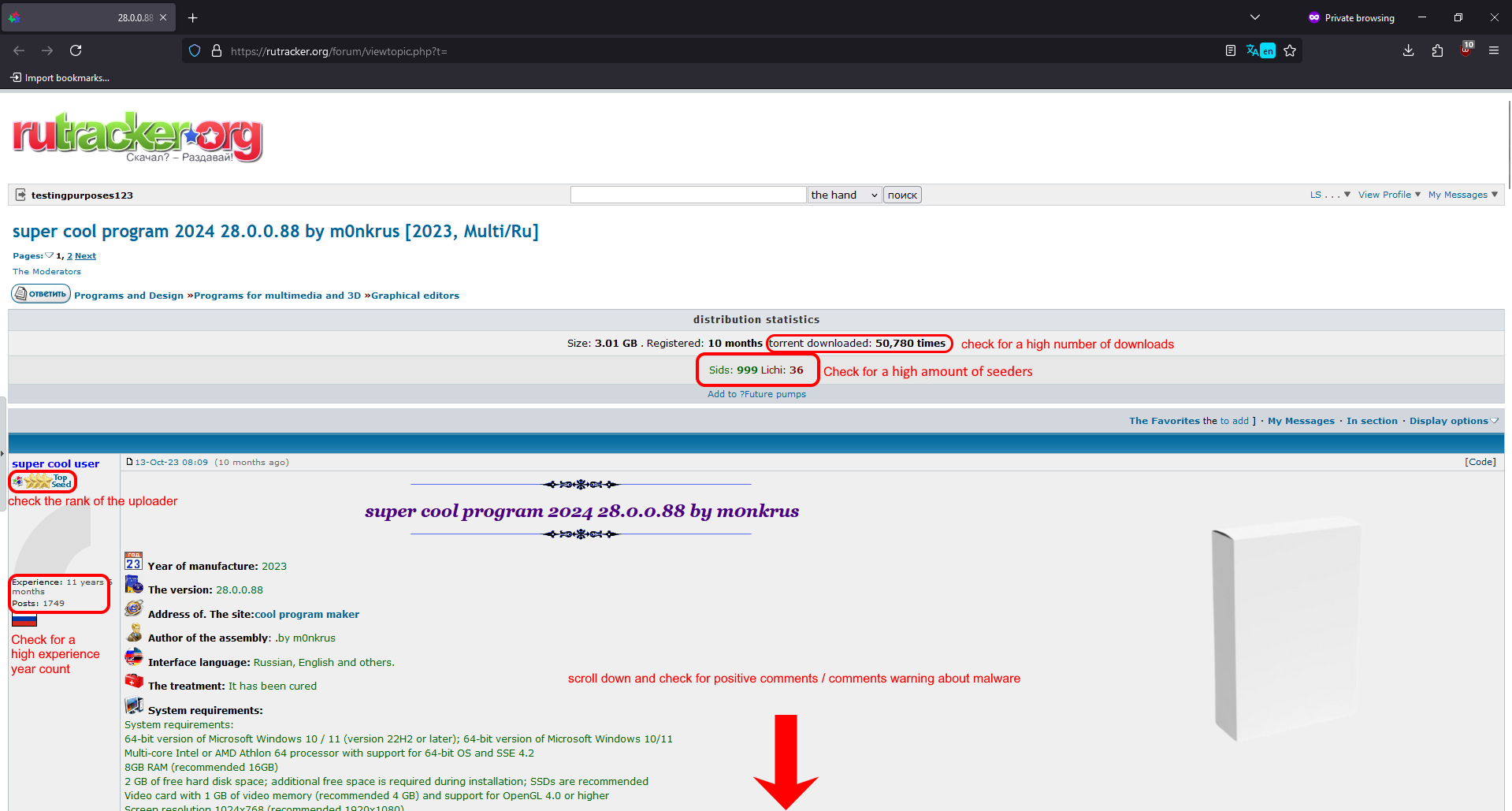Image resolution: width=1512 pixels, height=811 pixels.
Task: Click the [Code] button on post
Action: (x=1480, y=462)
